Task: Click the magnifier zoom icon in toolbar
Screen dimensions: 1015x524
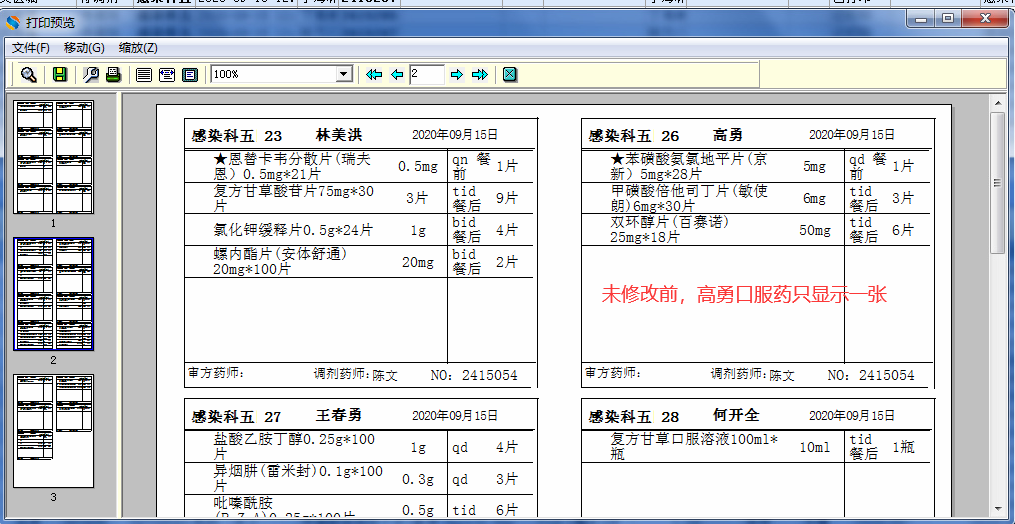Action: pyautogui.click(x=28, y=74)
